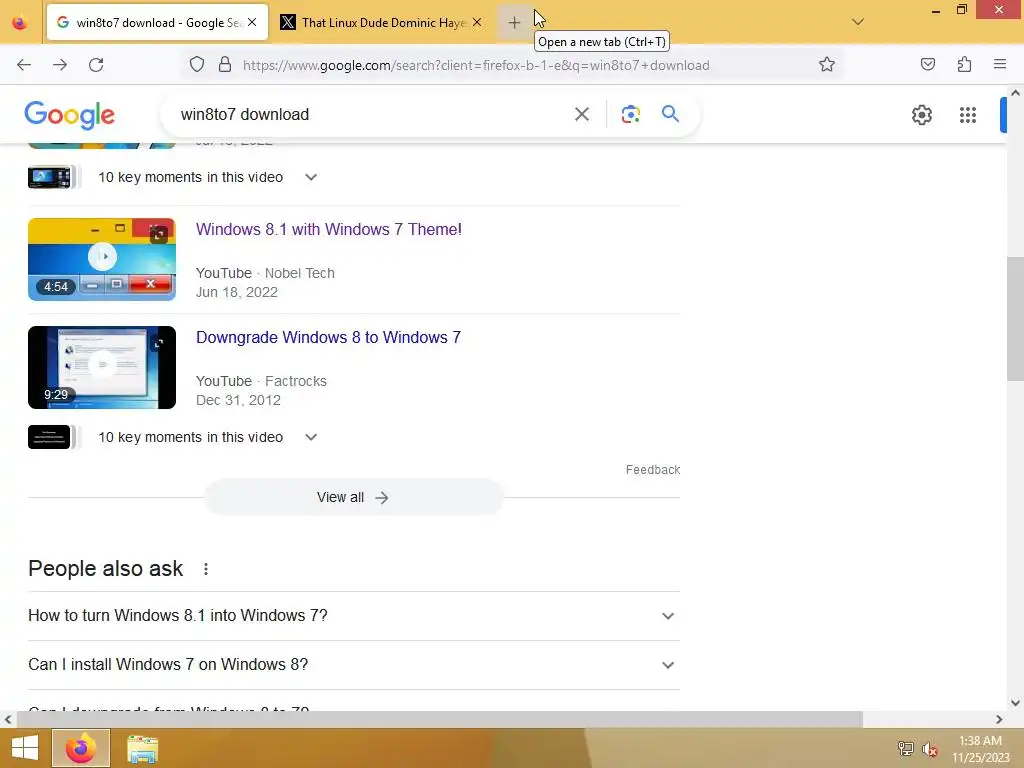
Task: List all tabs with the dropdown arrow
Action: coord(858,22)
